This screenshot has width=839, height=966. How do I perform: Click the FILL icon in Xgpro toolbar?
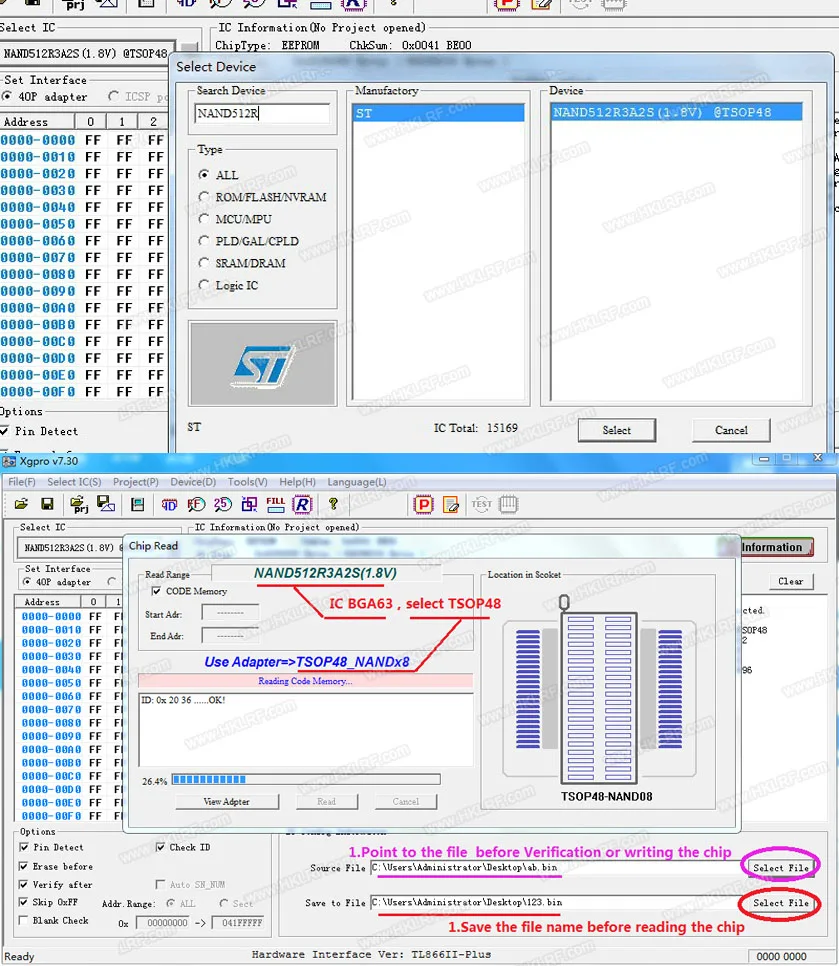click(x=275, y=505)
